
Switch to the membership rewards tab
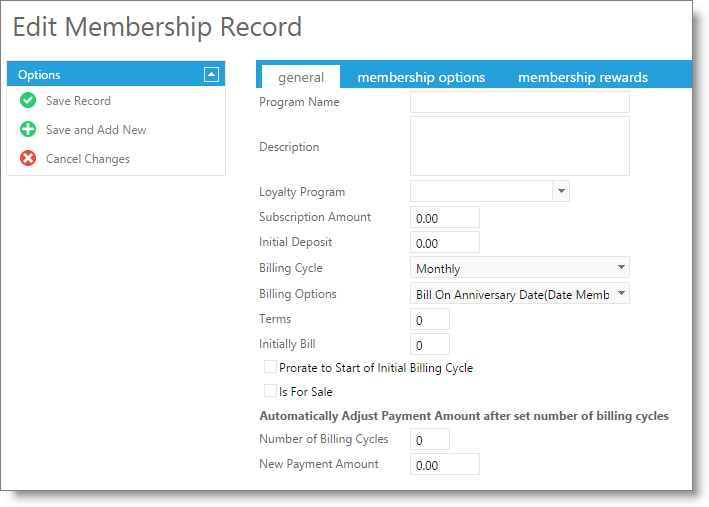583,77
